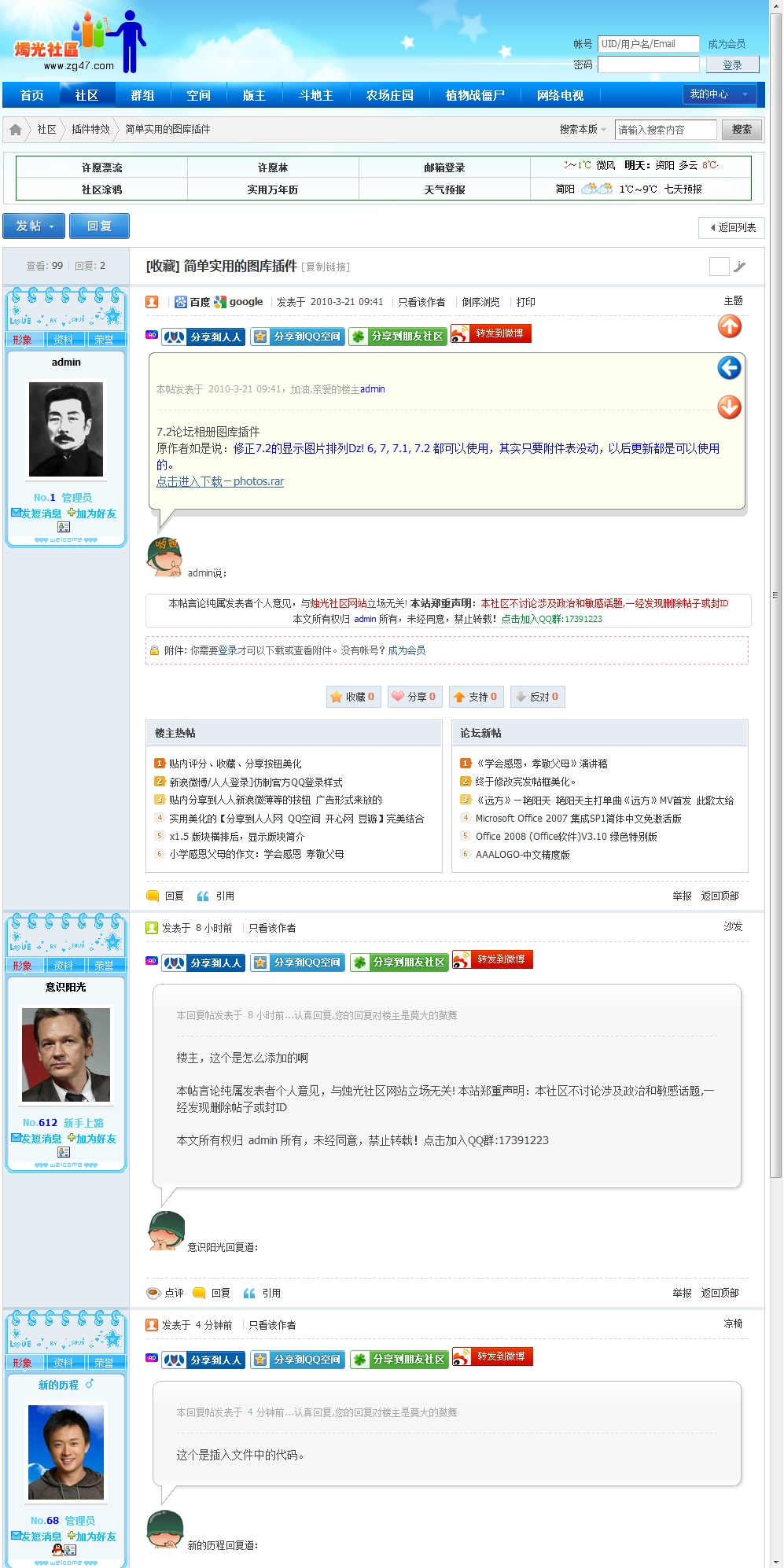Click 转发到微博 in admin's post
Screen dimensions: 784x1568
pos(491,333)
